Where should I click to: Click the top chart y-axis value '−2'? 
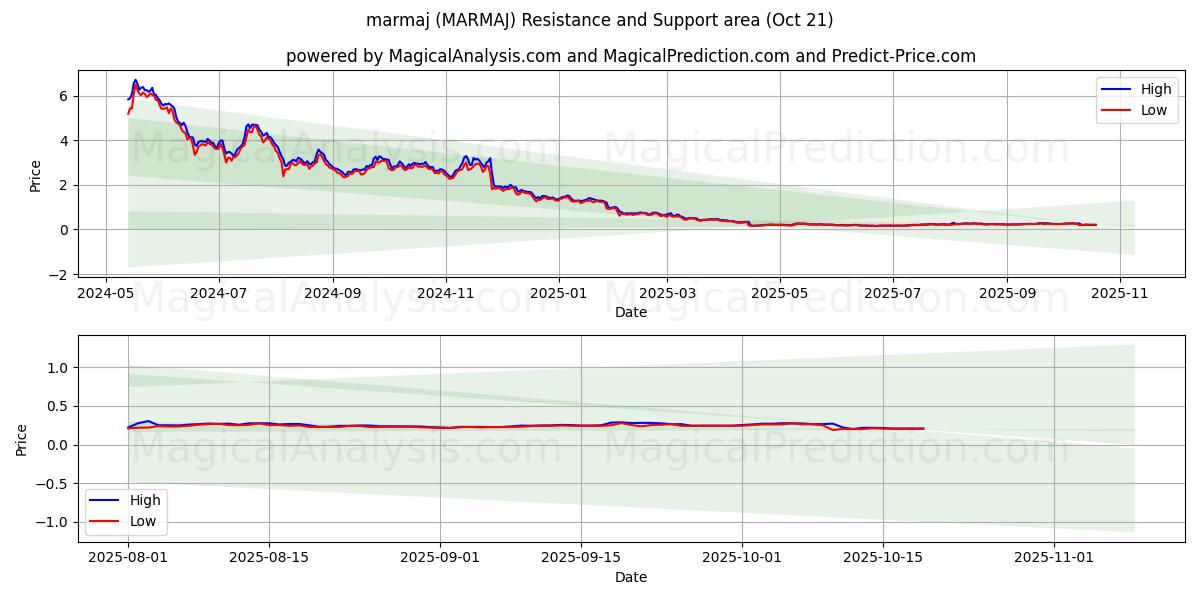point(57,274)
